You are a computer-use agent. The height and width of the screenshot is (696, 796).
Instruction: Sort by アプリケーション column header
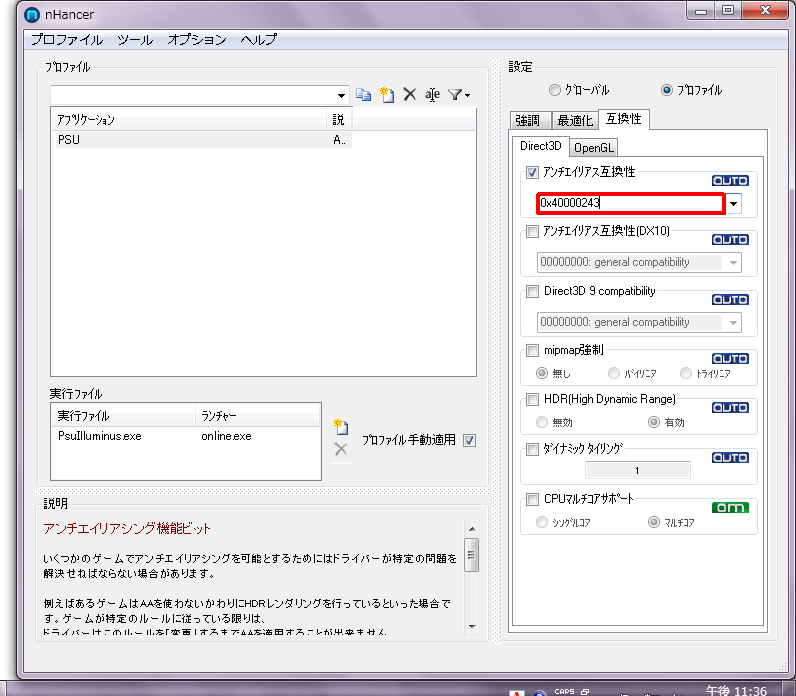click(189, 120)
